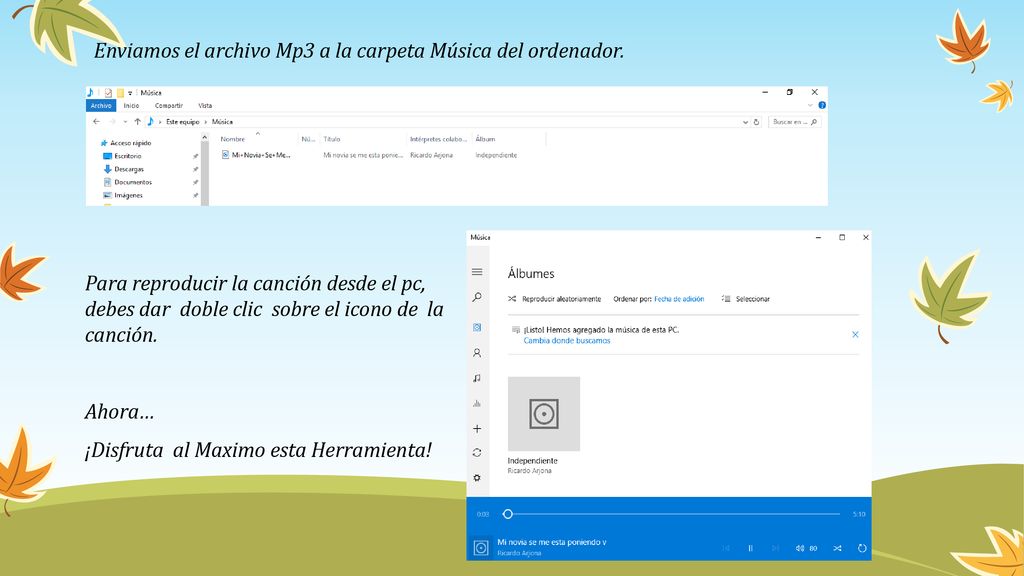Switch to the Vista ribbon tab

205,106
